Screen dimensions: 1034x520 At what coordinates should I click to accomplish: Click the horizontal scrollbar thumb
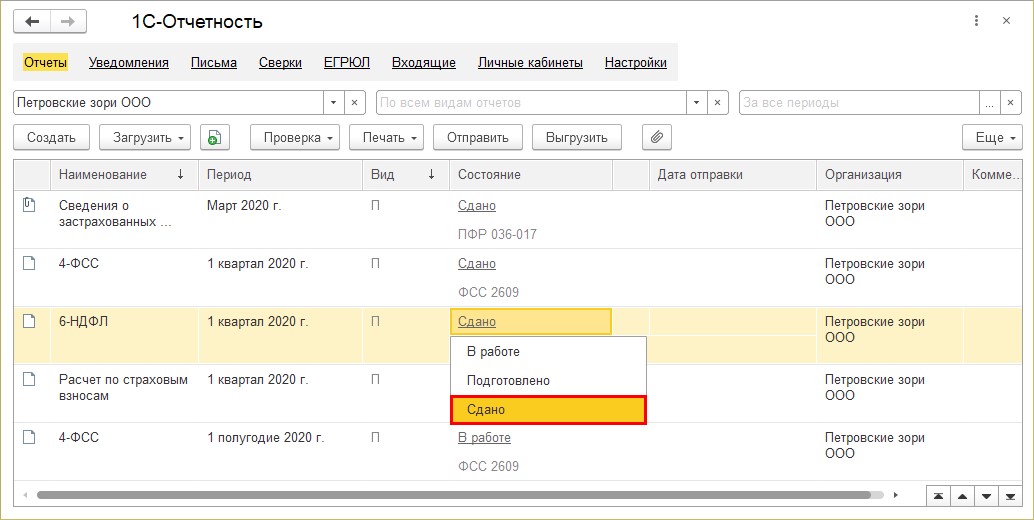454,495
